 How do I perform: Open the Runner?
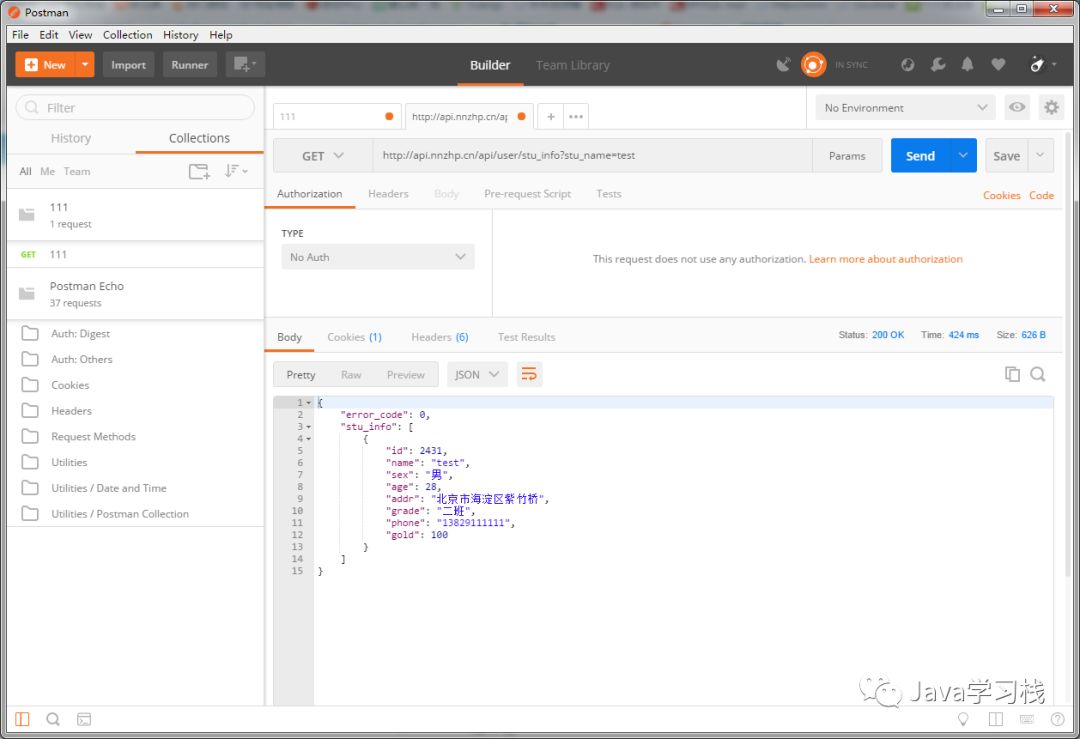189,65
